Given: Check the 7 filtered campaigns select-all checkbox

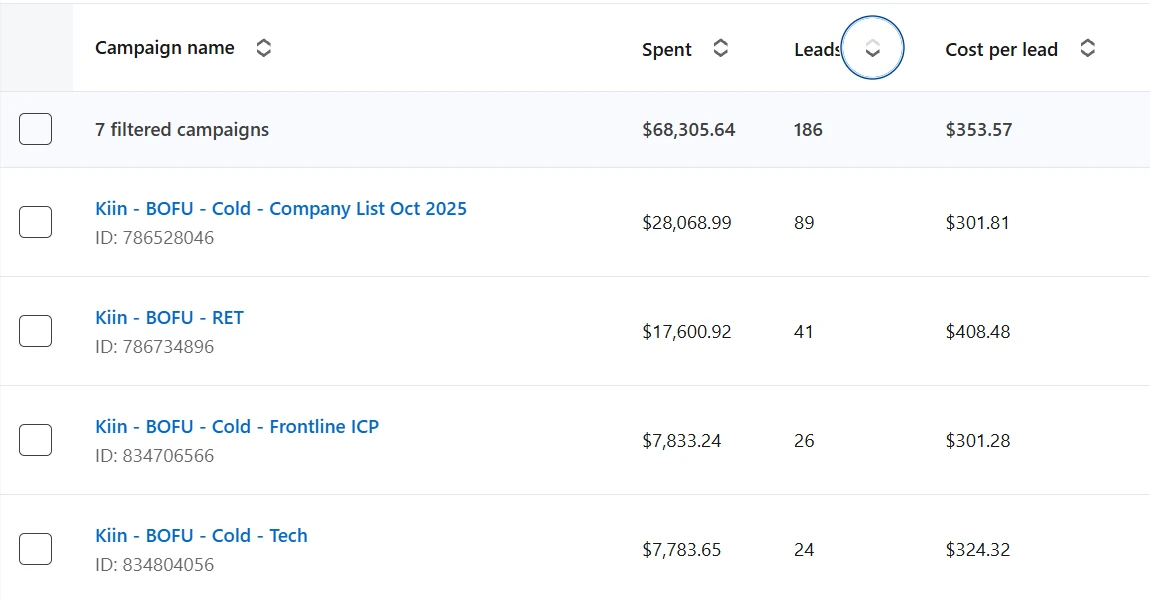Looking at the screenshot, I should (35, 129).
